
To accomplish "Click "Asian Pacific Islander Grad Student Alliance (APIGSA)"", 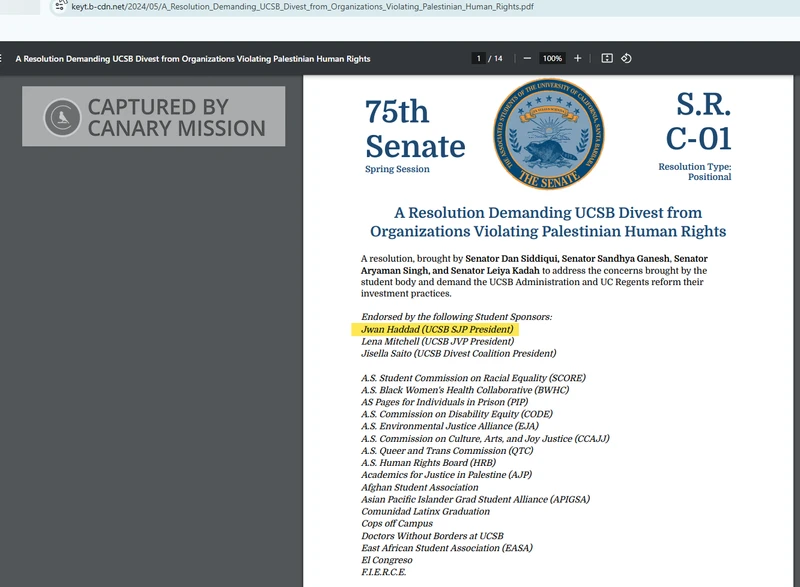I will pos(476,500).
